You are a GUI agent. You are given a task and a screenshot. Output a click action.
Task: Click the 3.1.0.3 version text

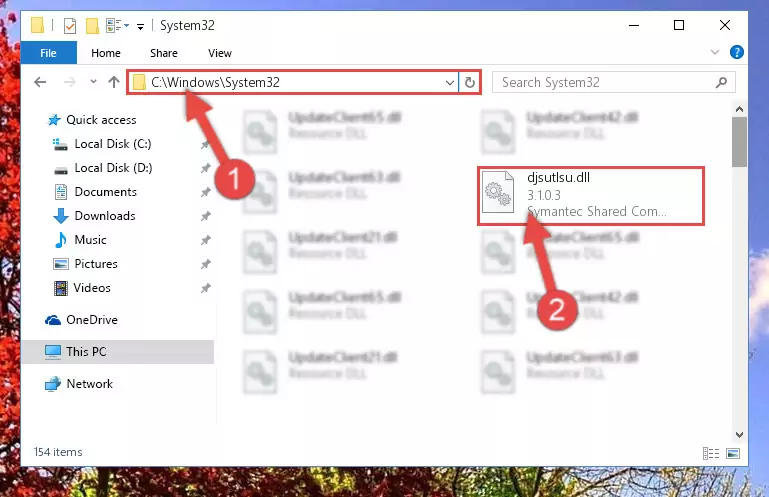[543, 195]
